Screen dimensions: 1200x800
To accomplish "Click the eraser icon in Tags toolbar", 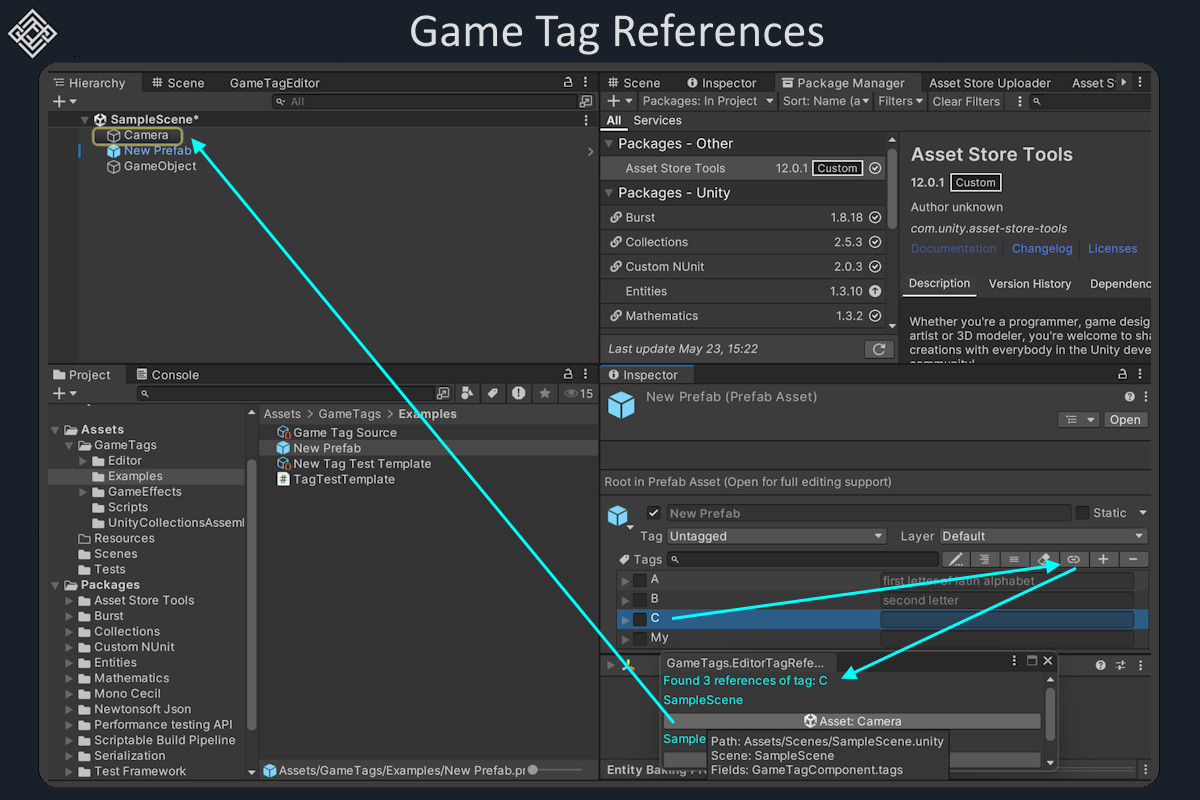I will click(1044, 560).
